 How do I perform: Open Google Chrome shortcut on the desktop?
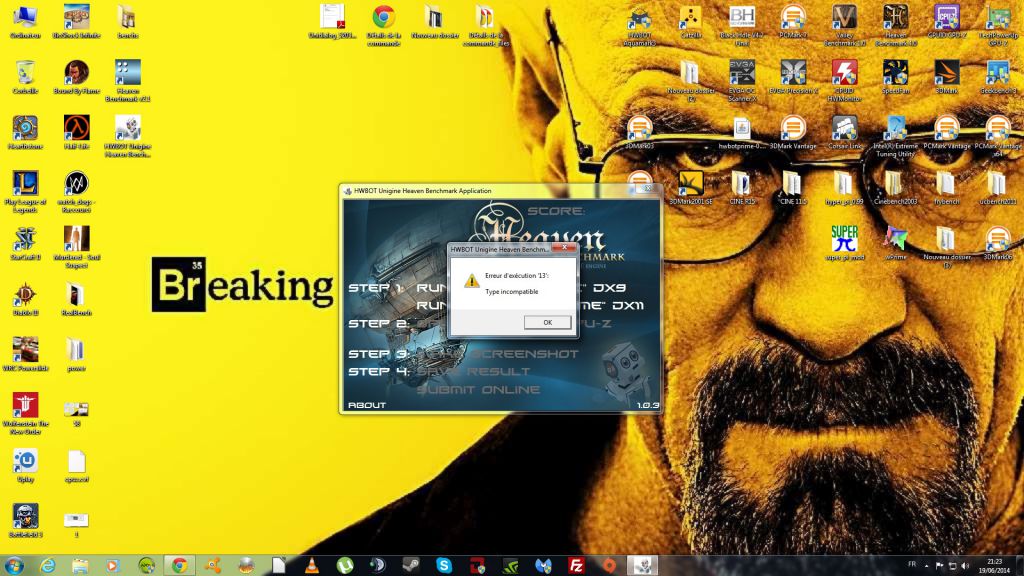pos(383,25)
